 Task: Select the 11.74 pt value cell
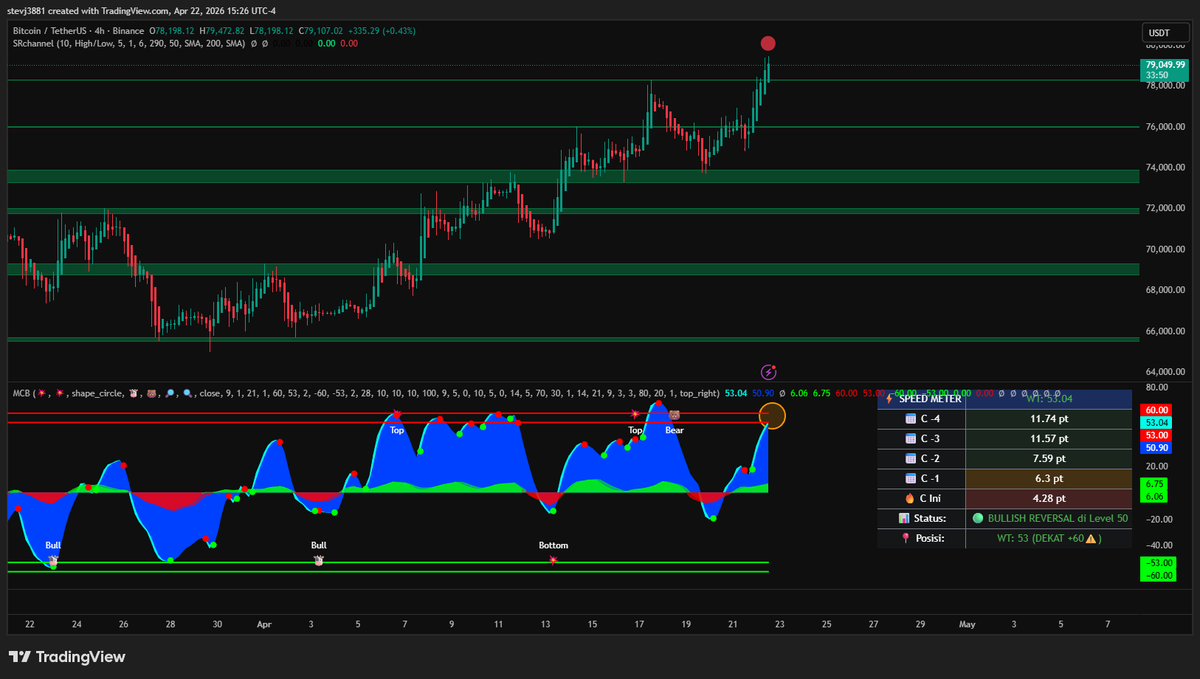[1049, 418]
